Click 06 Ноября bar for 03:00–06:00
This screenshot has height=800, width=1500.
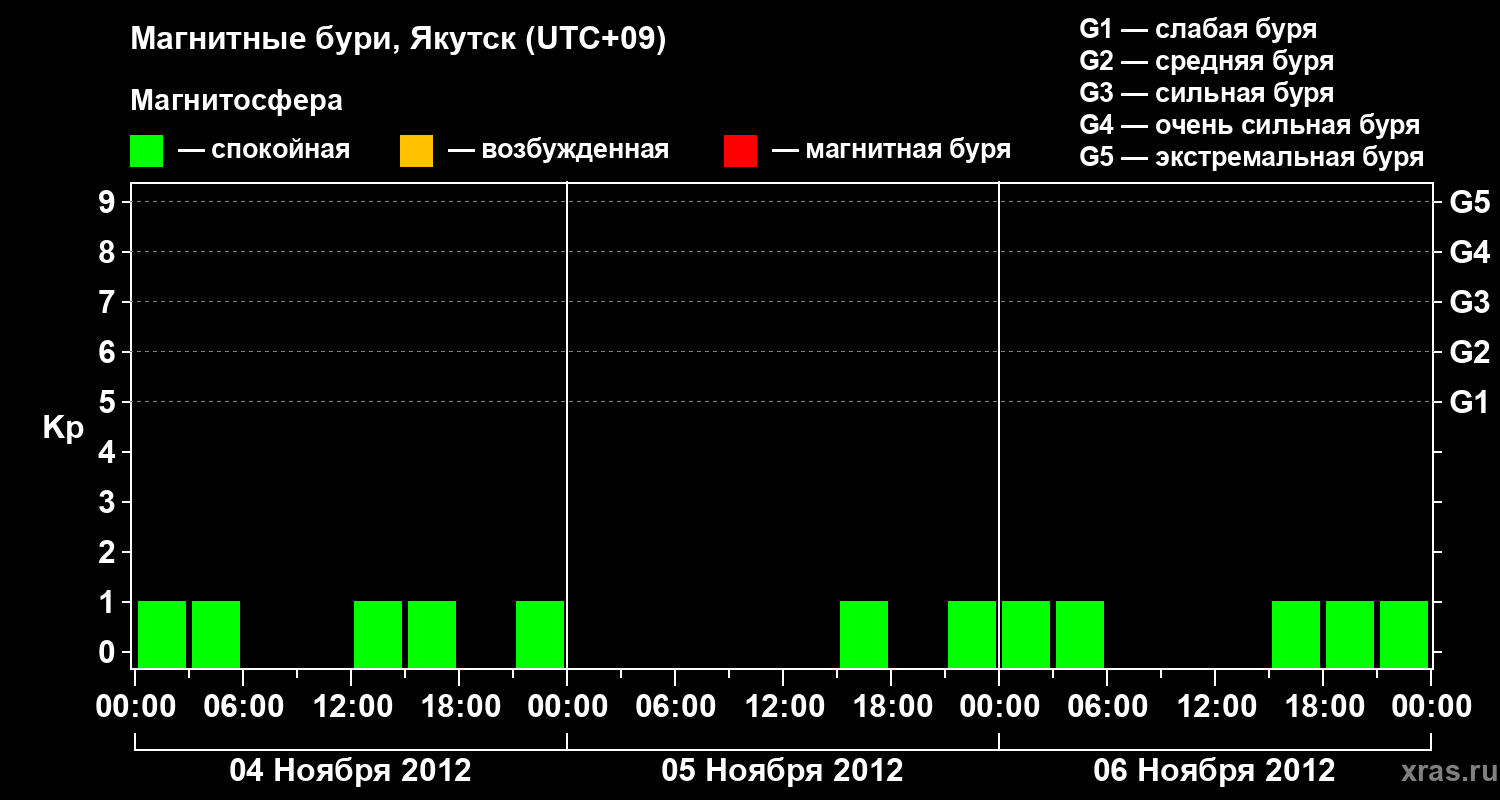(x=1080, y=634)
